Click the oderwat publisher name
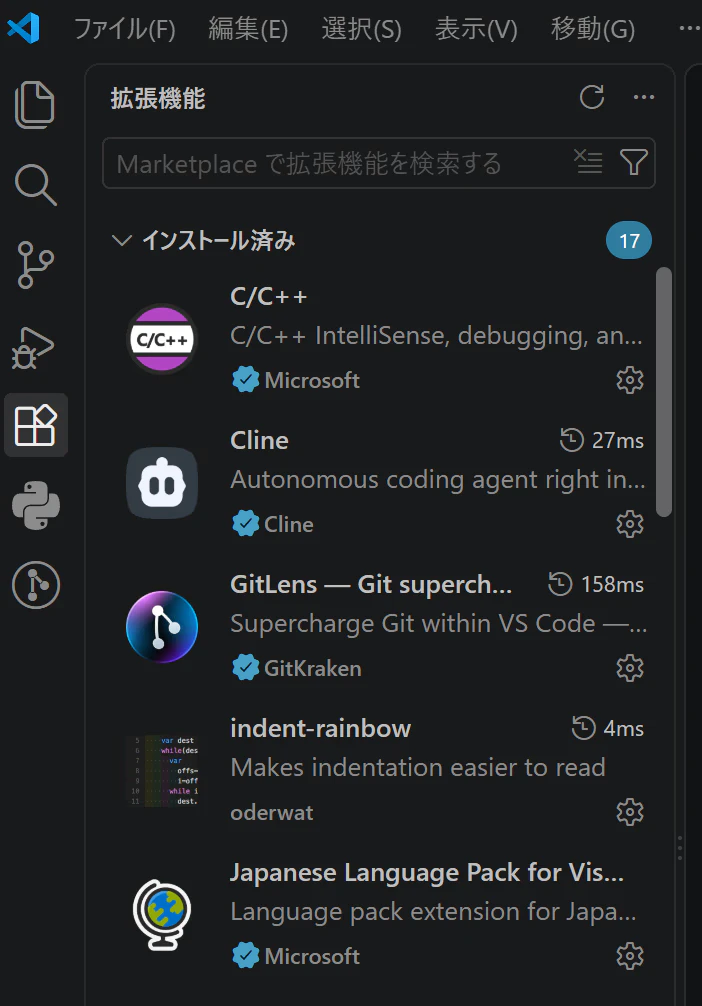 (x=271, y=813)
